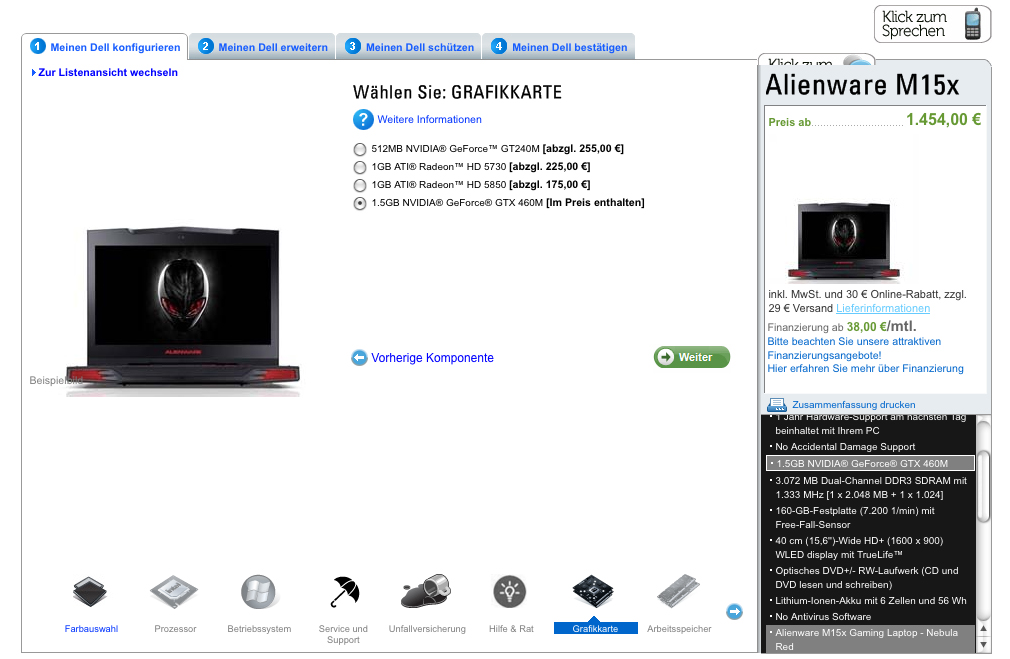Viewport: 1010px width, 659px height.
Task: Open the Meinen Dell konfigurieren tab
Action: tap(104, 46)
